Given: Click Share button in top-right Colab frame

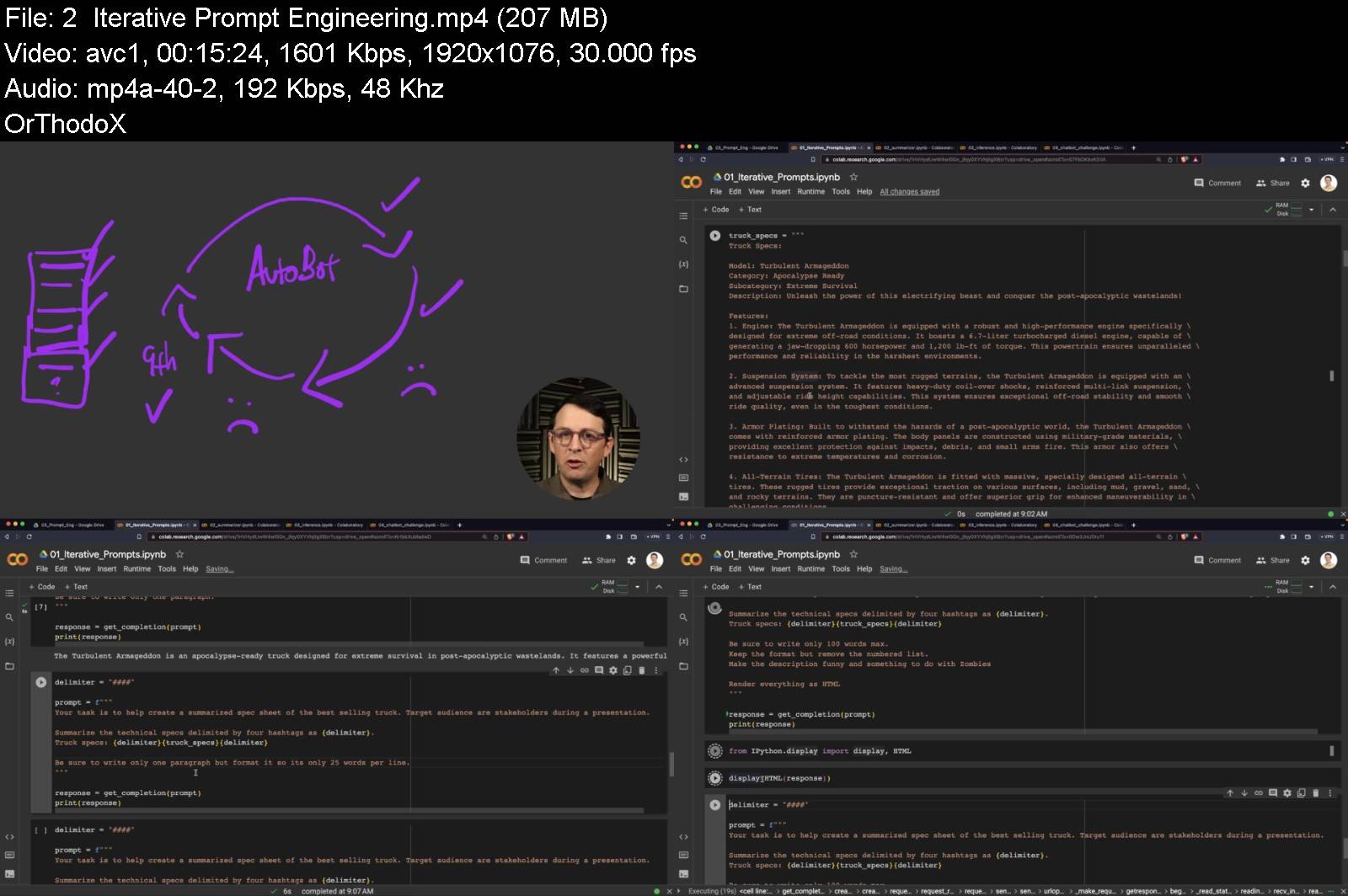Looking at the screenshot, I should pyautogui.click(x=1273, y=183).
